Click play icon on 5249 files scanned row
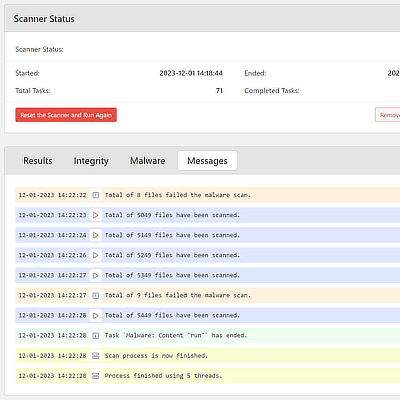 (96, 255)
